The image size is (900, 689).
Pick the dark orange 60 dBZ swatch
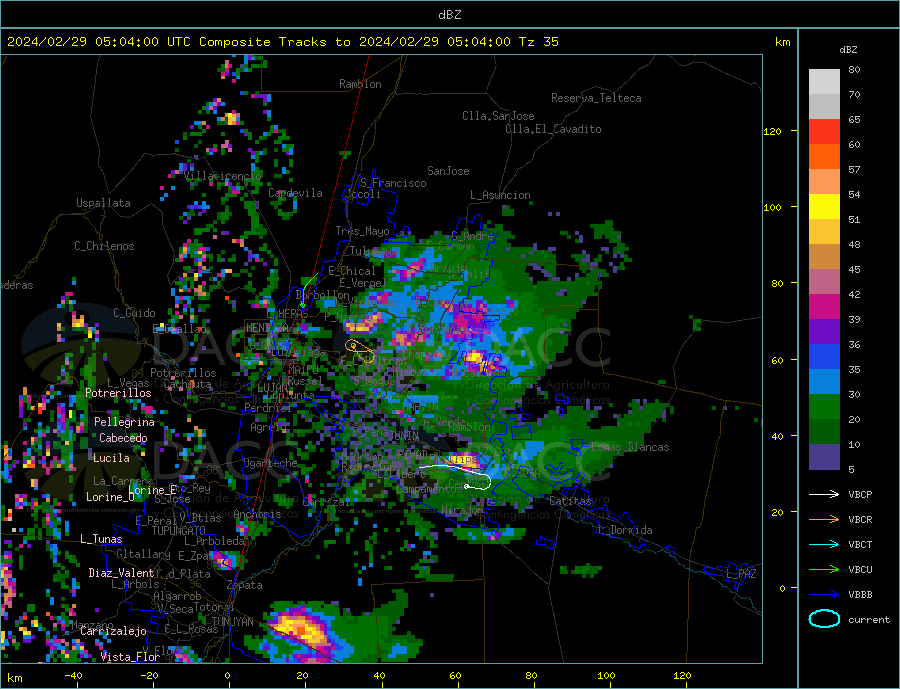pos(824,157)
